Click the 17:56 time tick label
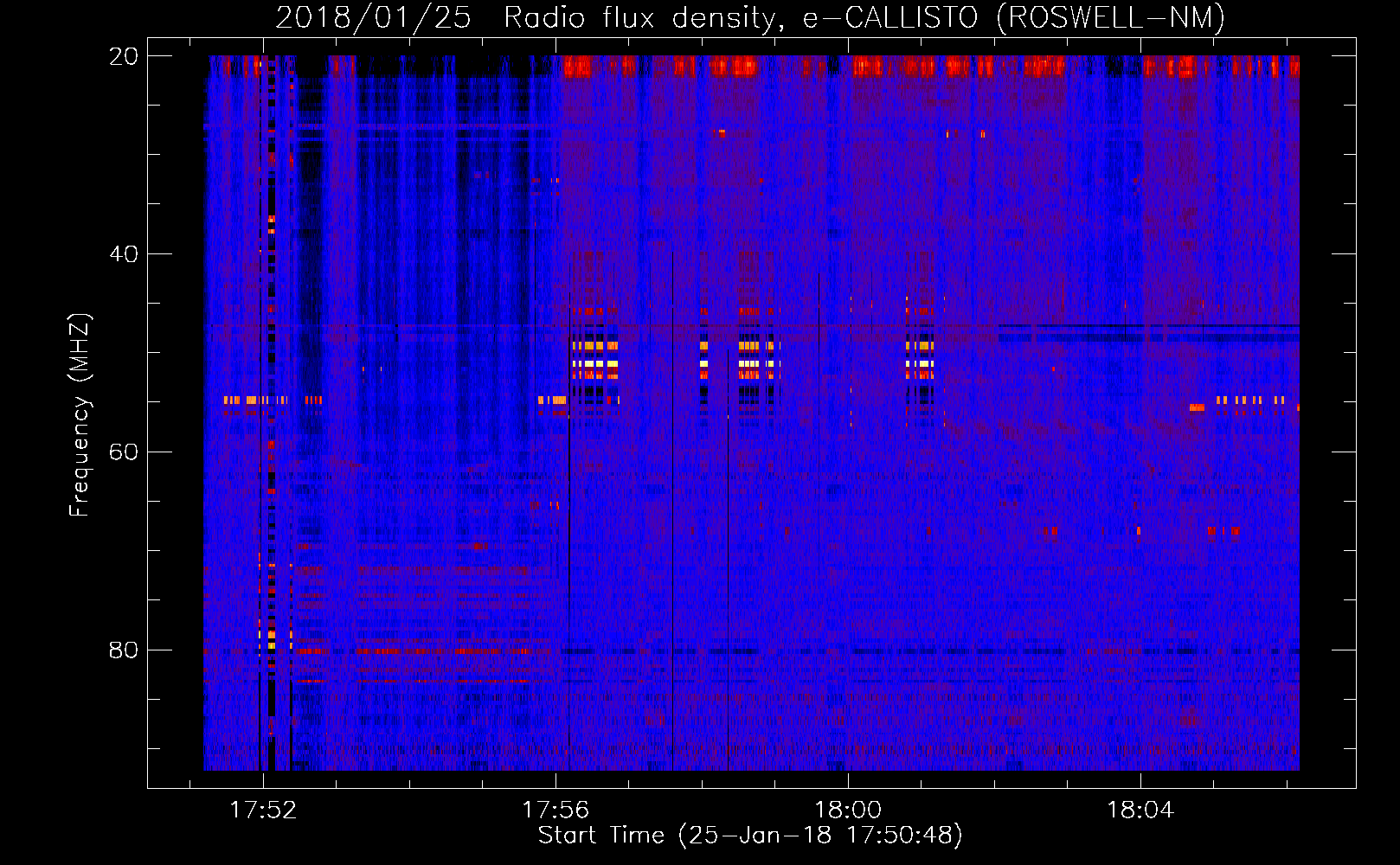The width and height of the screenshot is (1400, 865). 556,810
